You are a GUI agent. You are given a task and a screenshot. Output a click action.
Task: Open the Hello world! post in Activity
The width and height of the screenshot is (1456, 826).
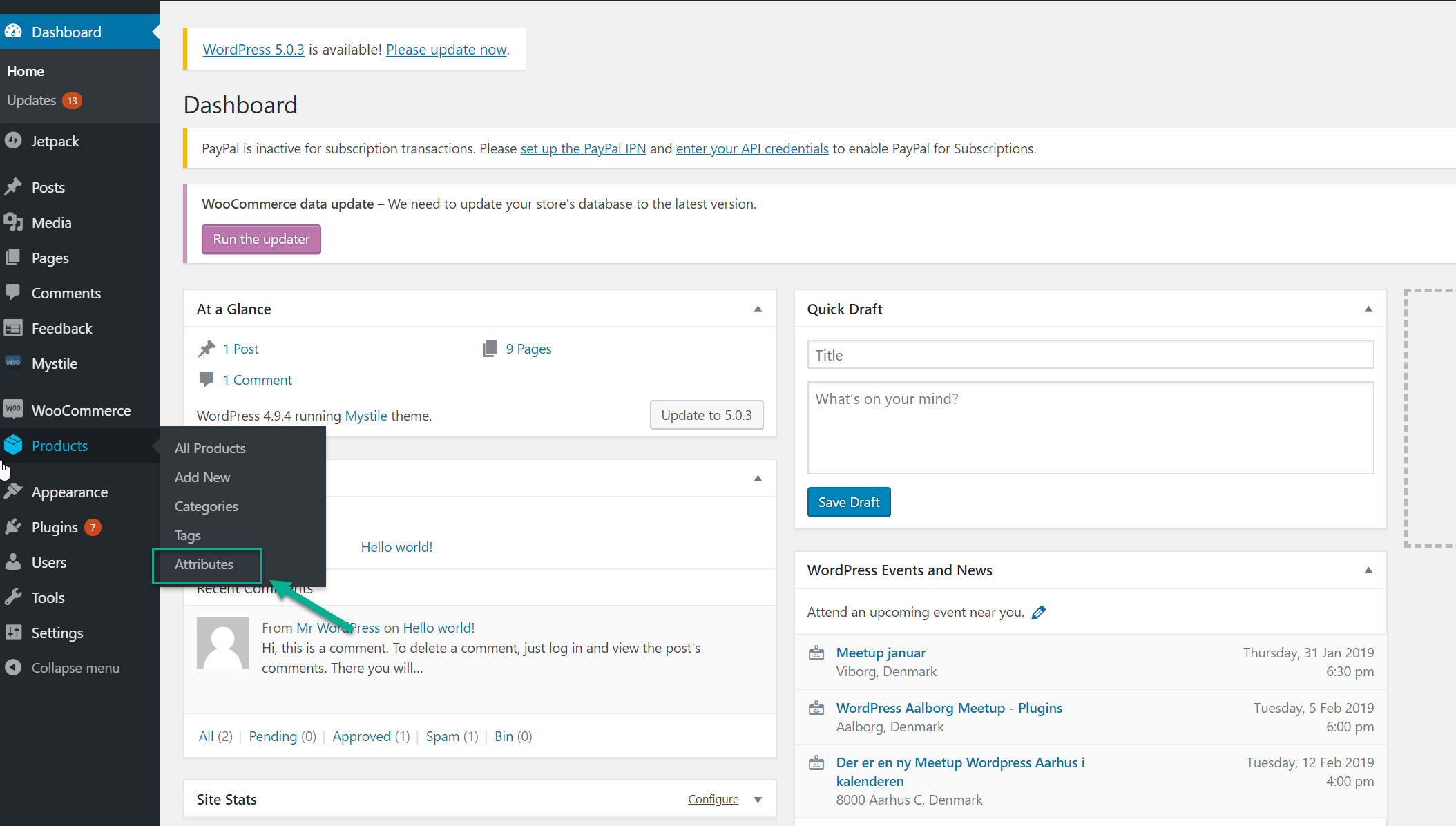(396, 547)
